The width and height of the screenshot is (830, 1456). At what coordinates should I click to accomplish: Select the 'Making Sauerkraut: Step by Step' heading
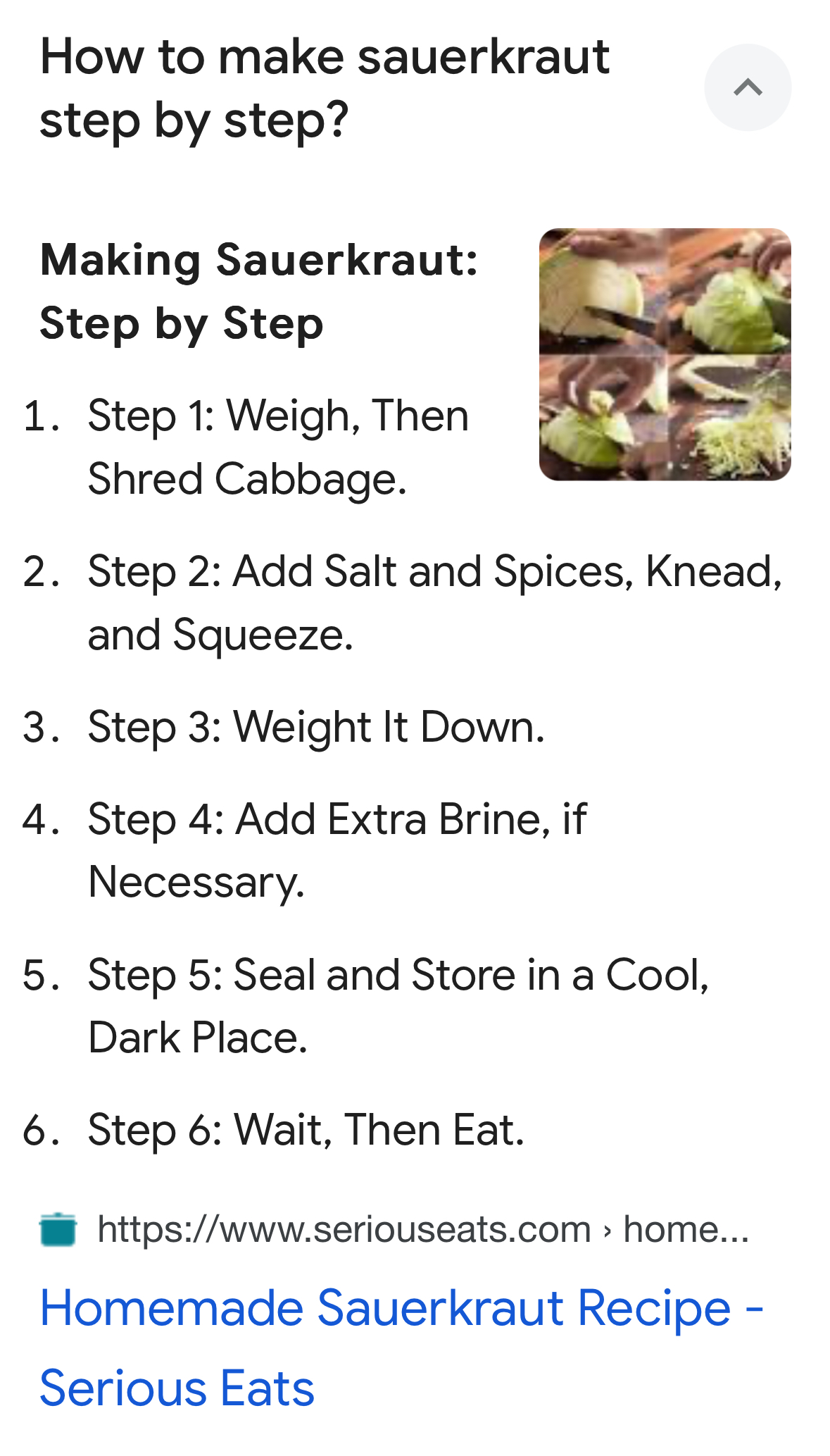259,292
